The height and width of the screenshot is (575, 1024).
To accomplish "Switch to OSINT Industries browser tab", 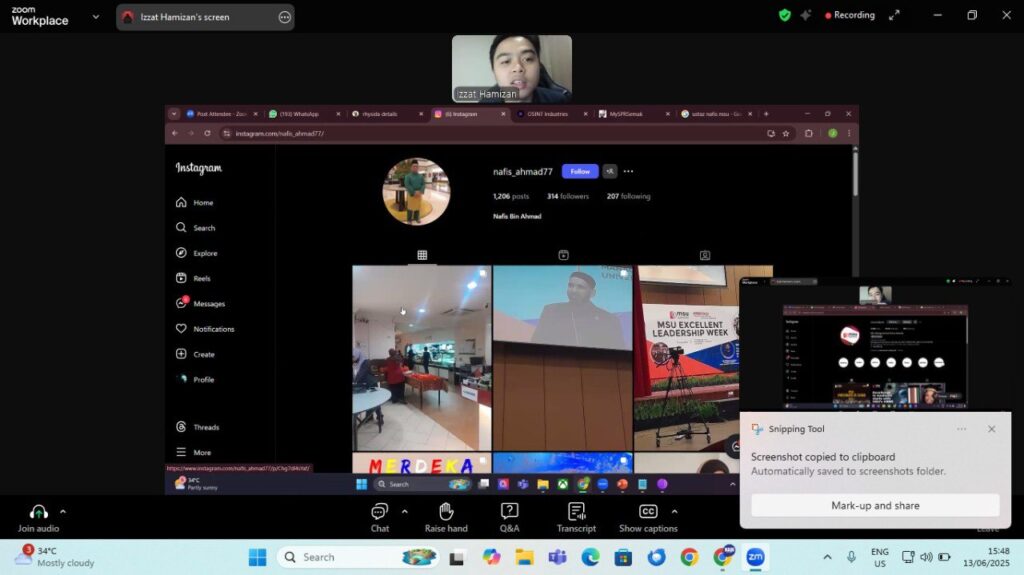I will pos(547,114).
